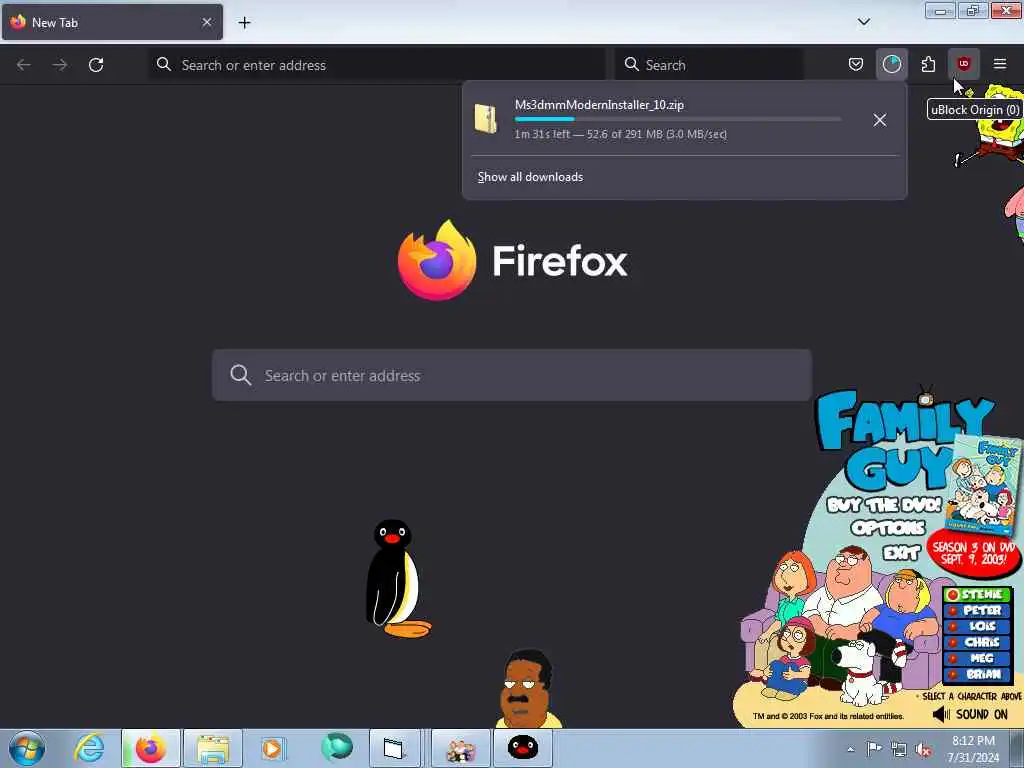1024x768 pixels.
Task: Open the network tray icon
Action: pyautogui.click(x=899, y=749)
